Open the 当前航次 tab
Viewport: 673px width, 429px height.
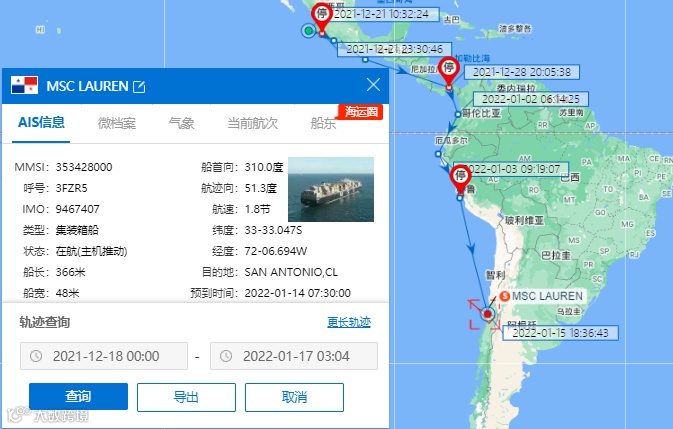click(x=252, y=123)
